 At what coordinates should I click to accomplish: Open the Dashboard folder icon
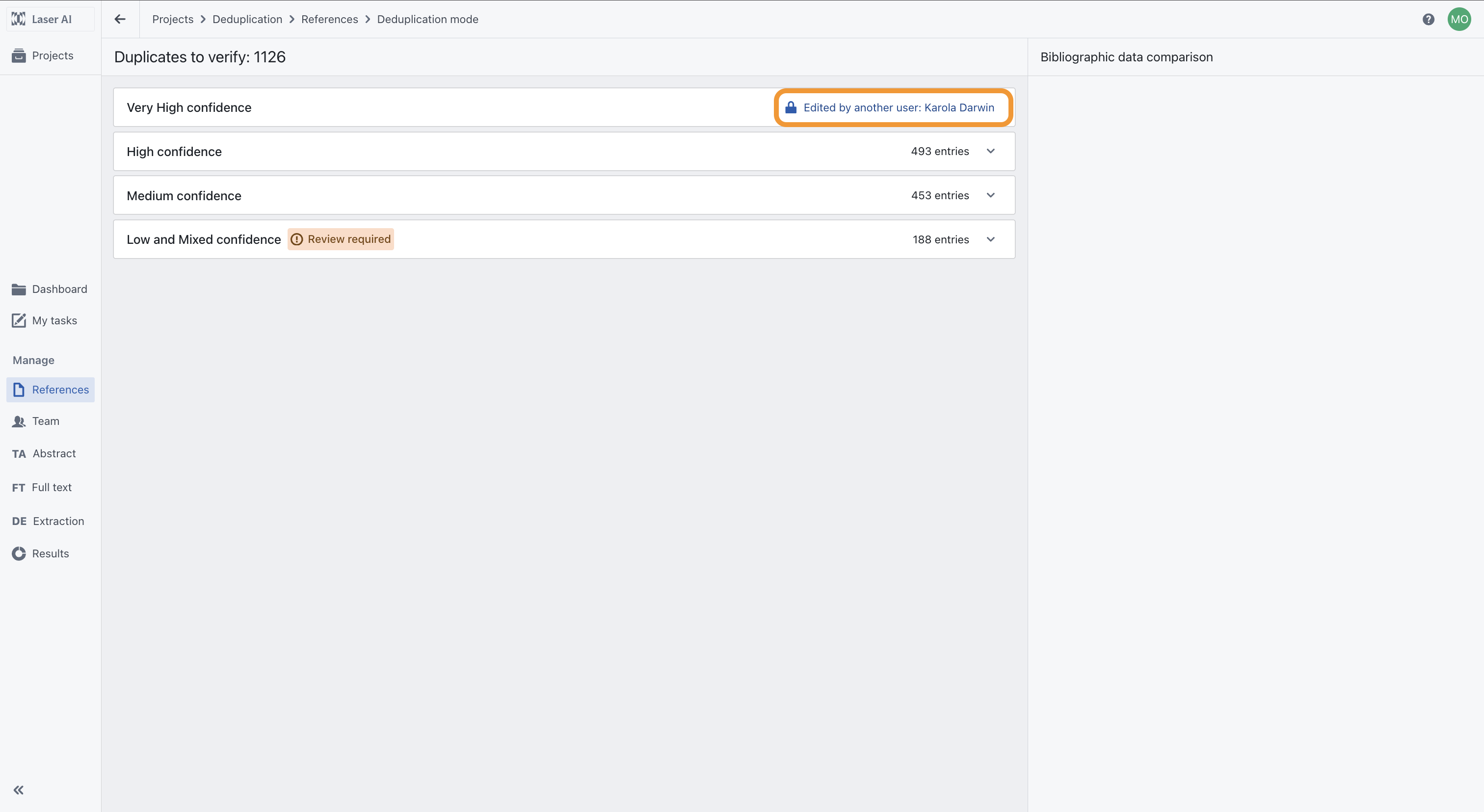tap(19, 289)
